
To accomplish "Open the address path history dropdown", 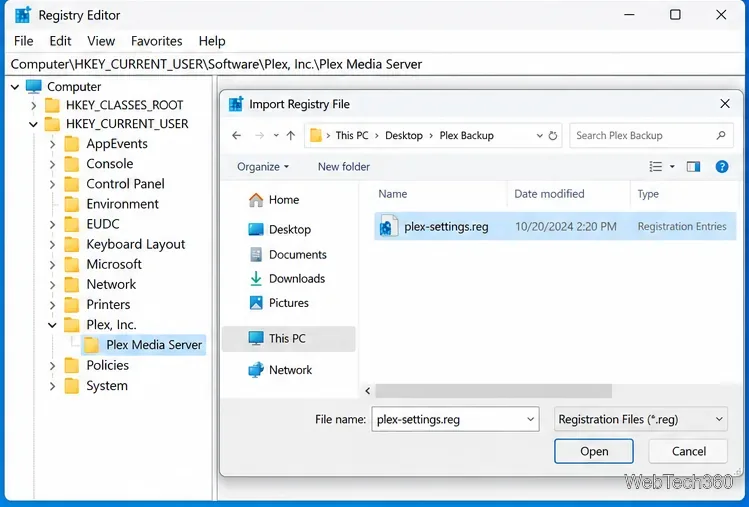I will [x=539, y=136].
